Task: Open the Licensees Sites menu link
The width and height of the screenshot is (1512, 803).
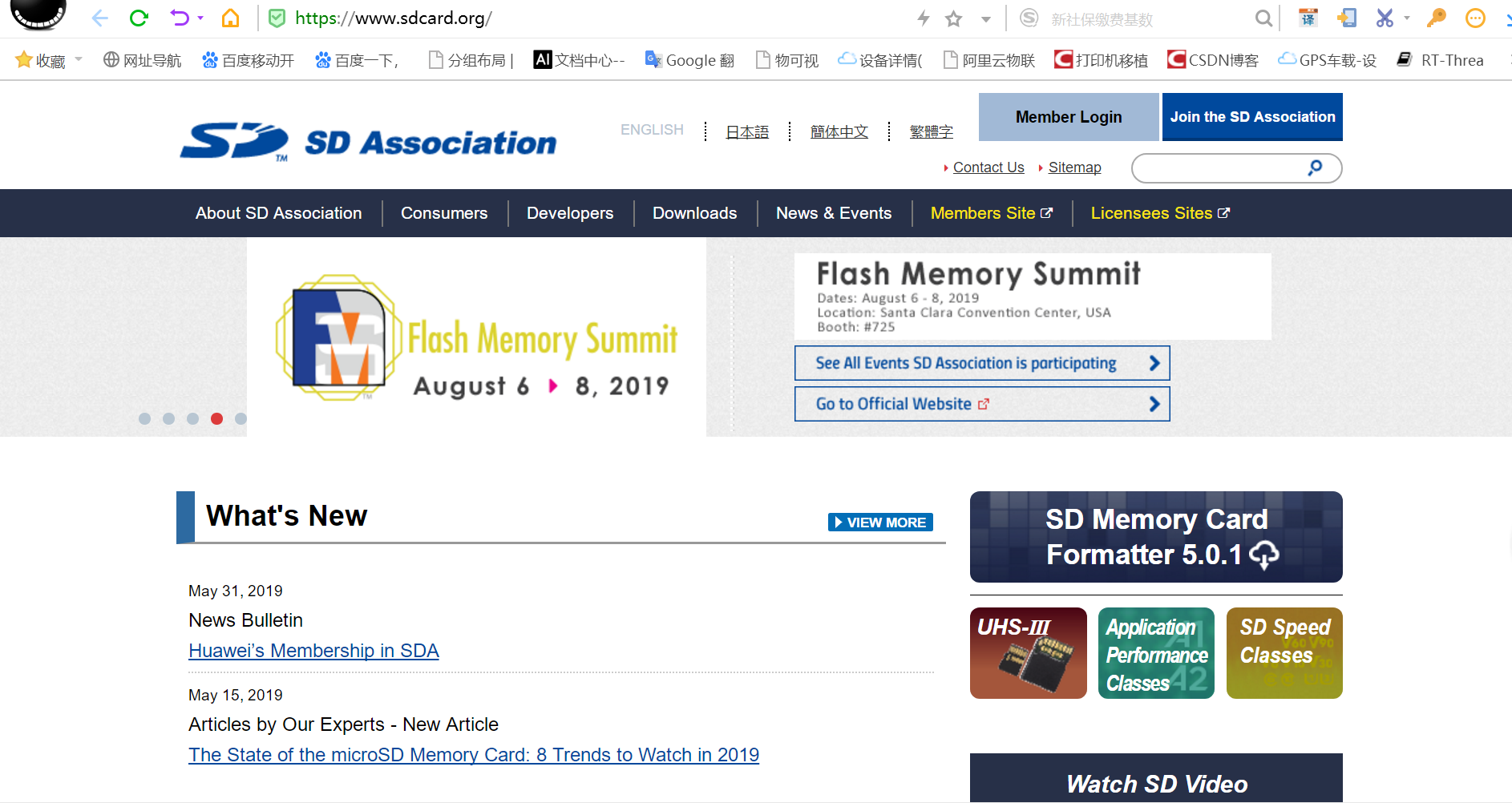Action: [x=1160, y=213]
